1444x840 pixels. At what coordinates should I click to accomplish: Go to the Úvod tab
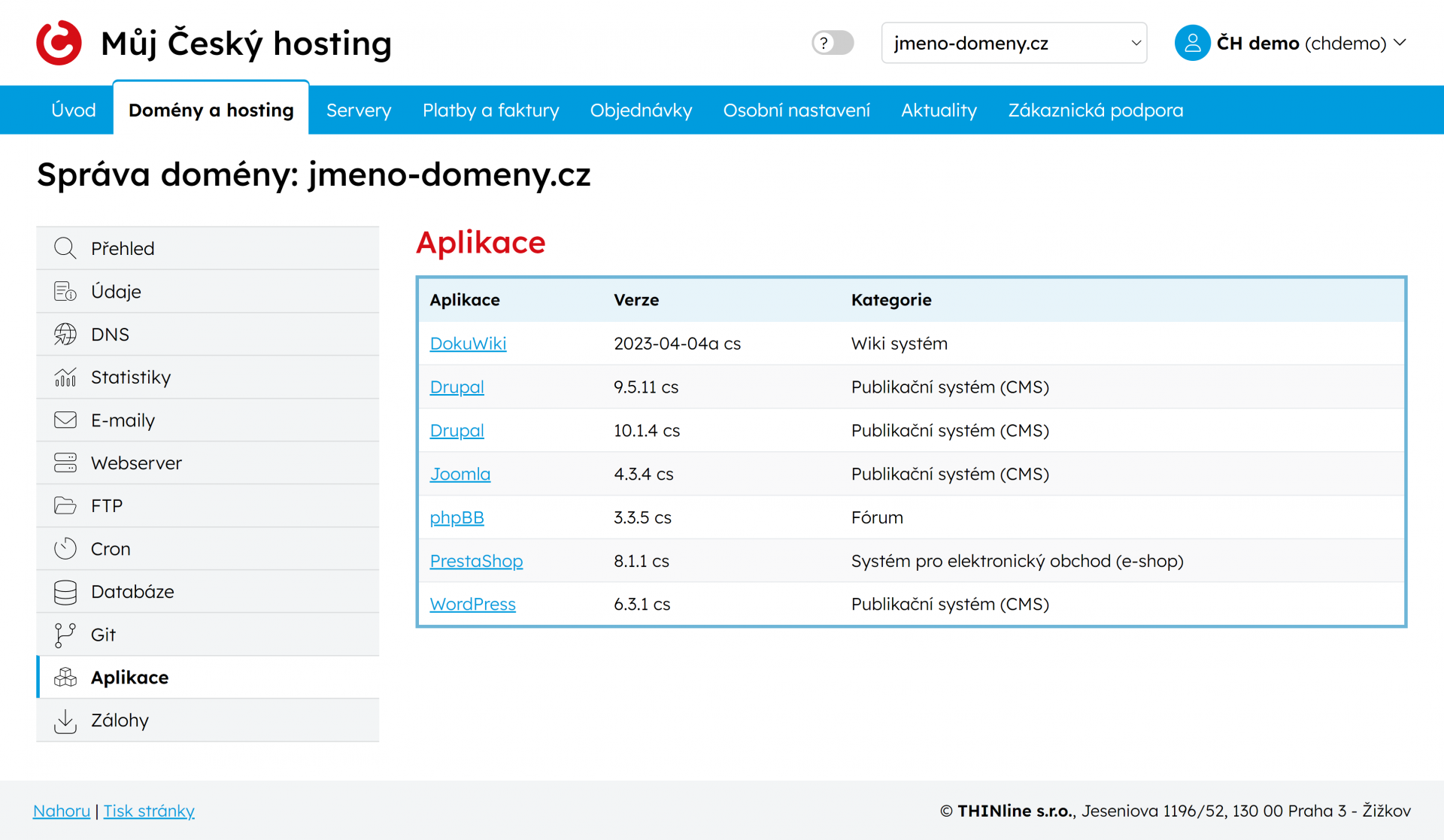coord(74,110)
